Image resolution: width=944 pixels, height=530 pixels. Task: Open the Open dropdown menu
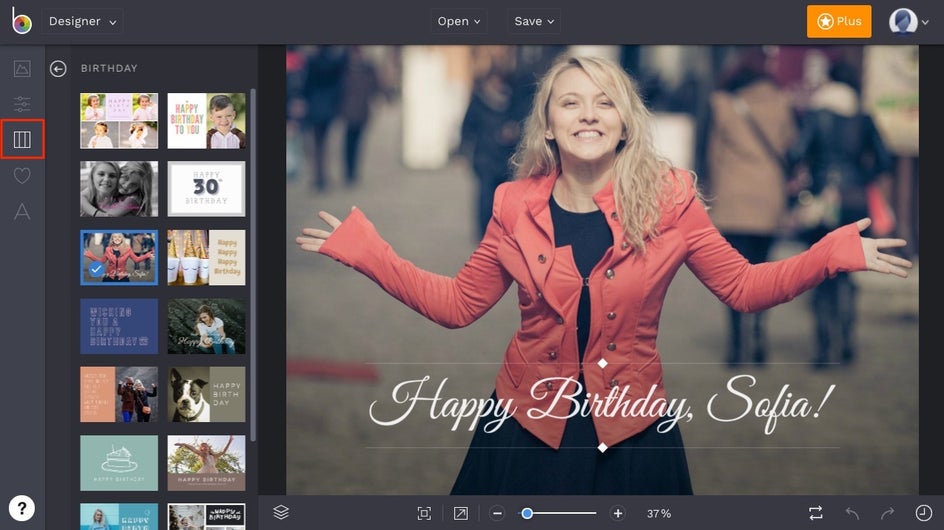pos(459,22)
